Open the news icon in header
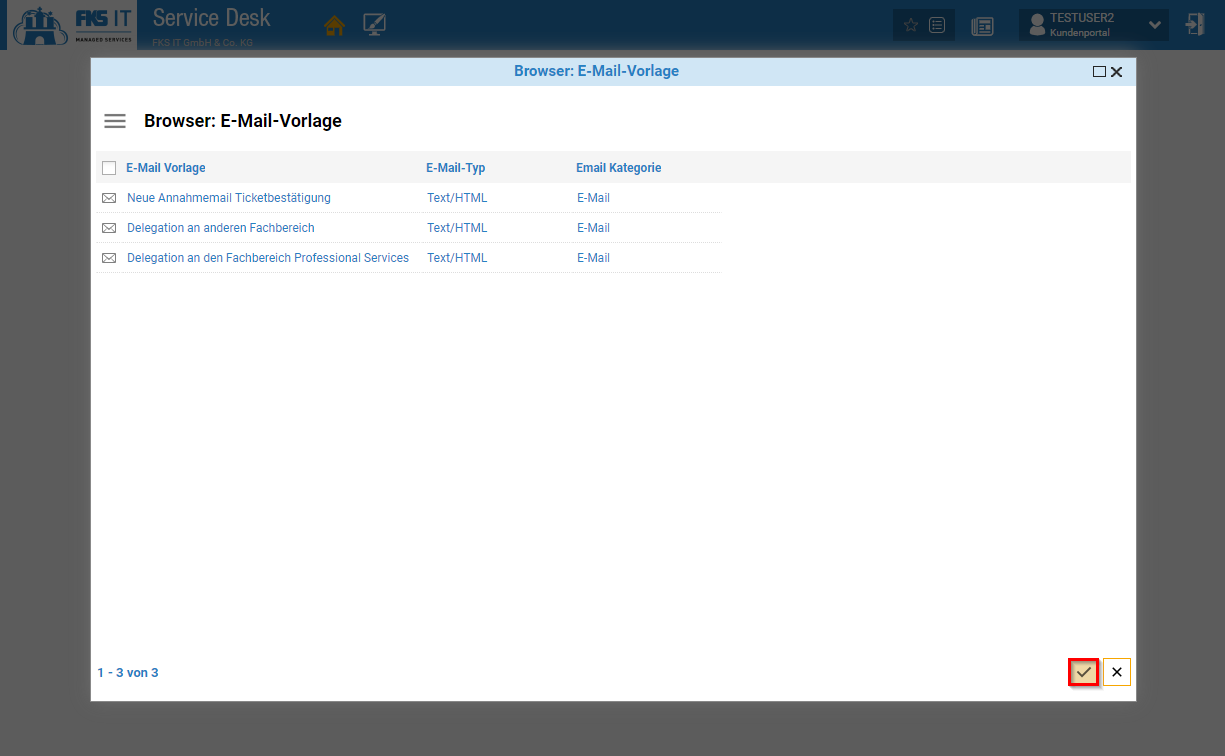This screenshot has height=756, width=1225. [x=982, y=26]
